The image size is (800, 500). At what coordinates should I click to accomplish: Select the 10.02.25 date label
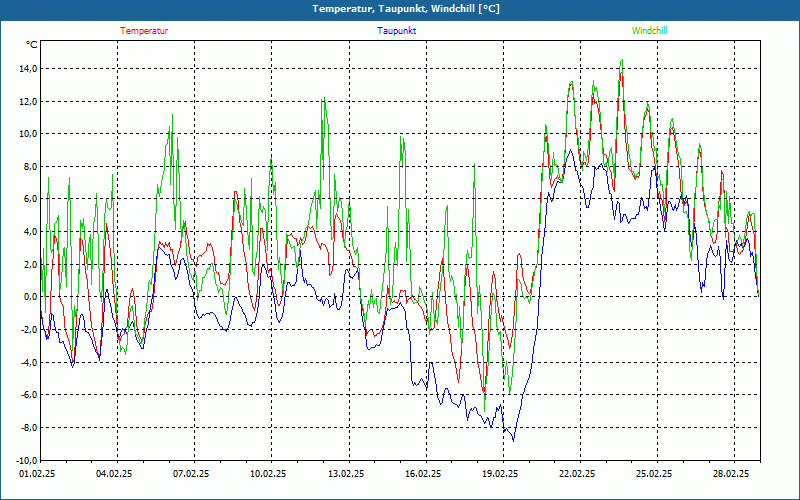pyautogui.click(x=268, y=475)
